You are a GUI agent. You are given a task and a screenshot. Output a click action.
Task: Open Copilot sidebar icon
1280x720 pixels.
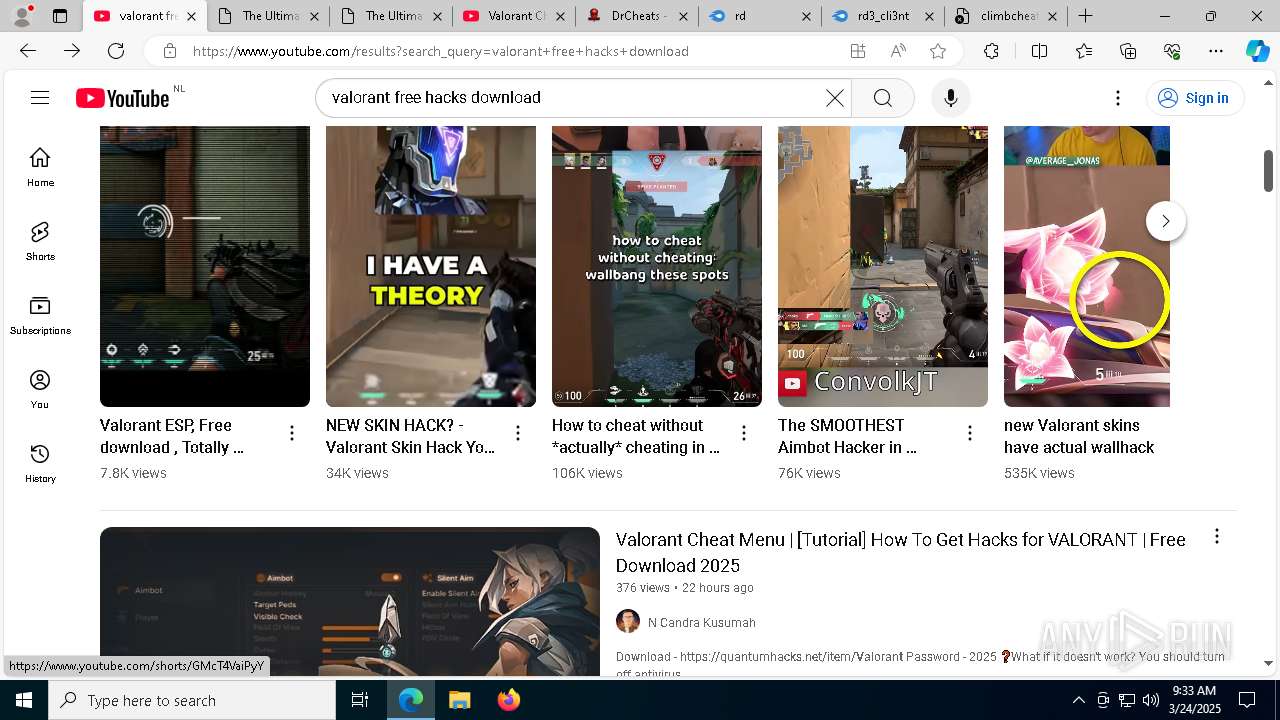point(1257,51)
